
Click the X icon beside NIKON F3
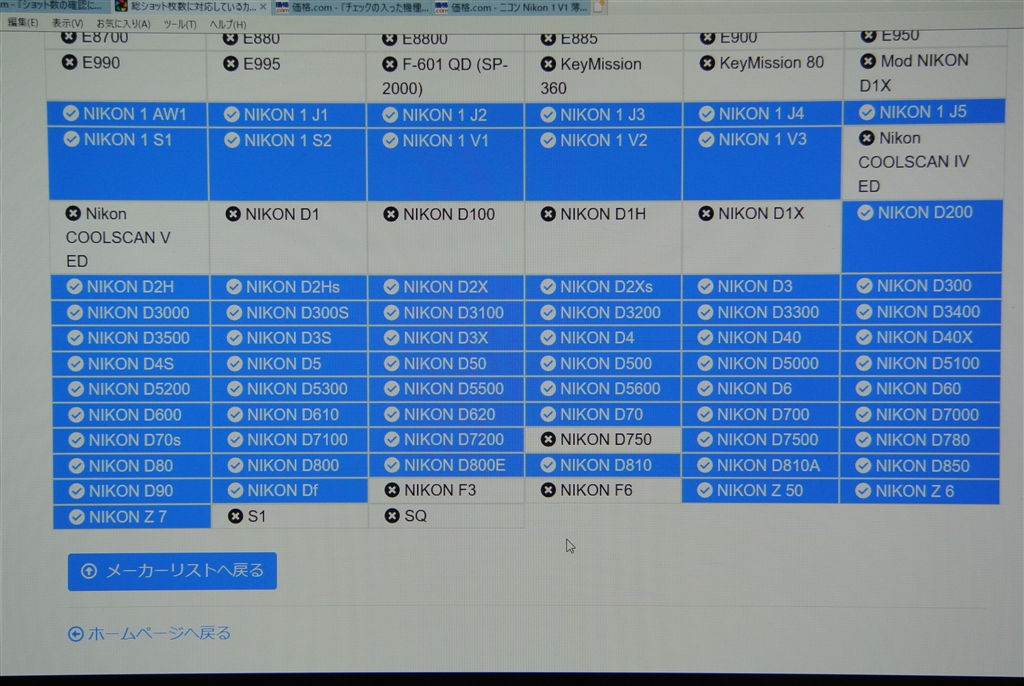(x=392, y=490)
